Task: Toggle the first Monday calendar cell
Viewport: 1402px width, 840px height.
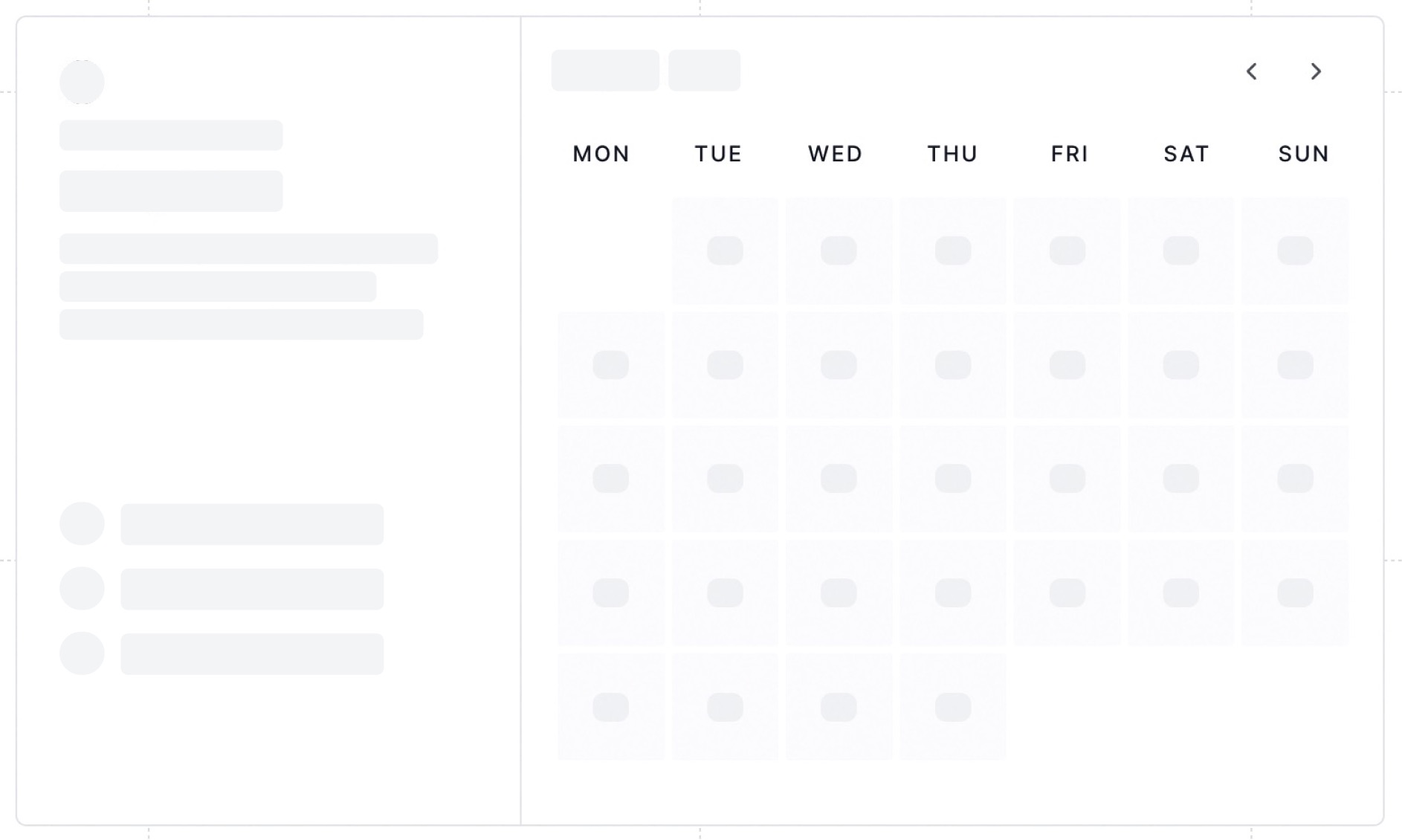Action: (x=611, y=365)
